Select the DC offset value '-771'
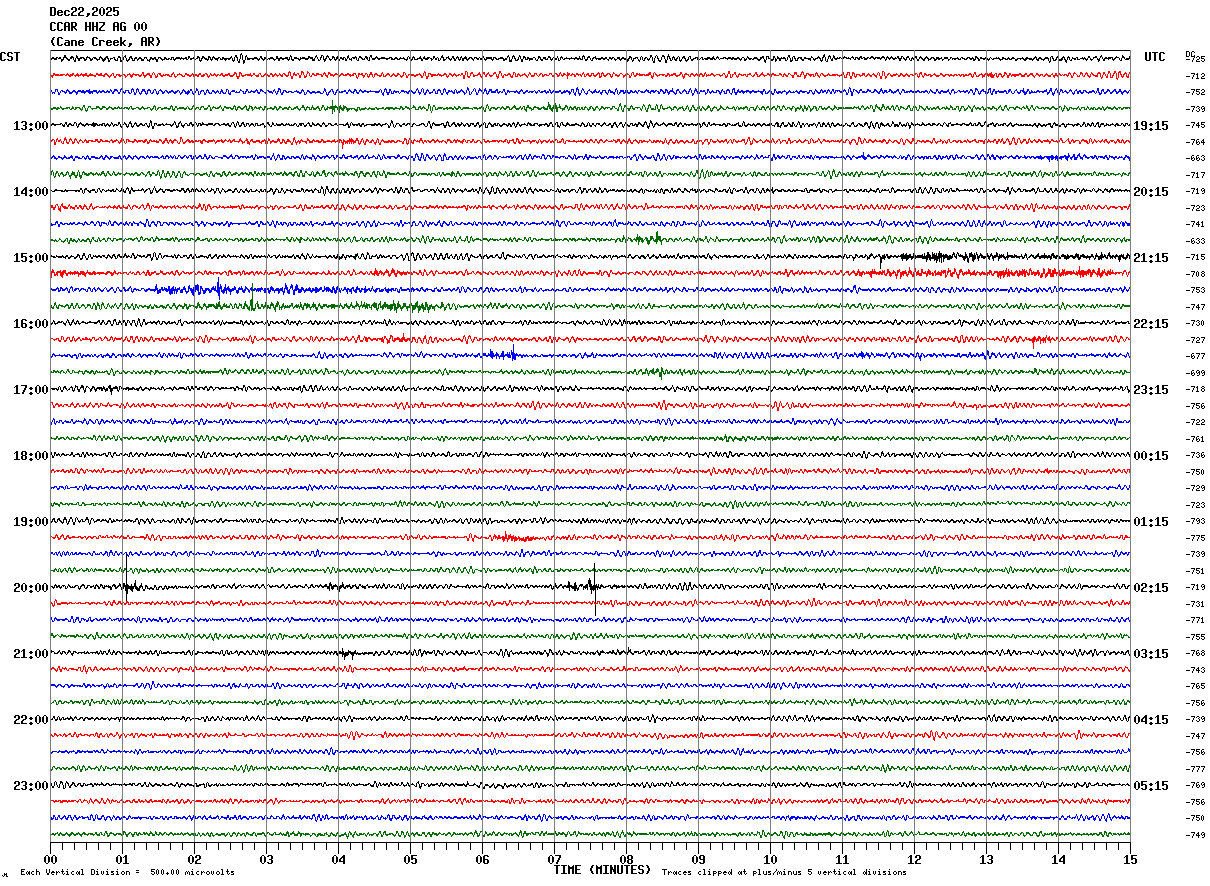This screenshot has height=886, width=1210. click(1195, 621)
